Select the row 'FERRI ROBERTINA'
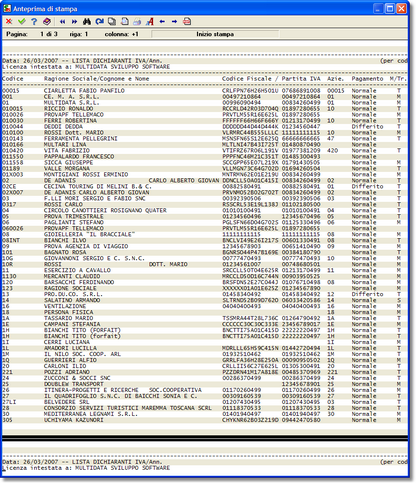This screenshot has height=484, width=416. 205,121
